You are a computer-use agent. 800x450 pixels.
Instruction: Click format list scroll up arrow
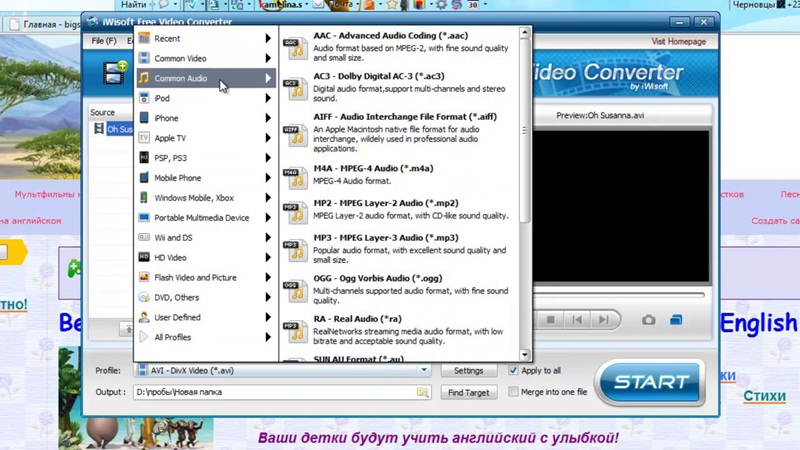(524, 33)
